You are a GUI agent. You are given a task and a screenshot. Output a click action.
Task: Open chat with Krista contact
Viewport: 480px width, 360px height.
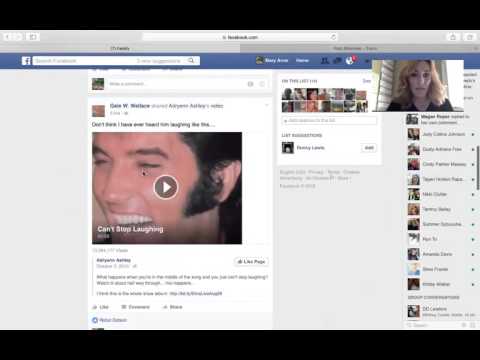tap(441, 284)
